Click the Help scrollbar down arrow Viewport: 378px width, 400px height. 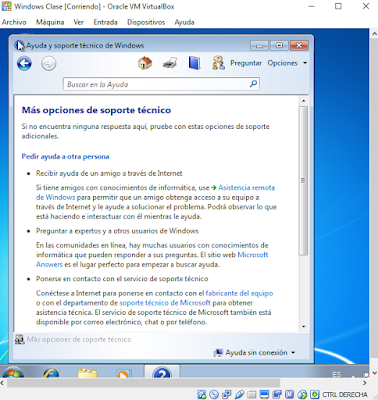(x=303, y=326)
